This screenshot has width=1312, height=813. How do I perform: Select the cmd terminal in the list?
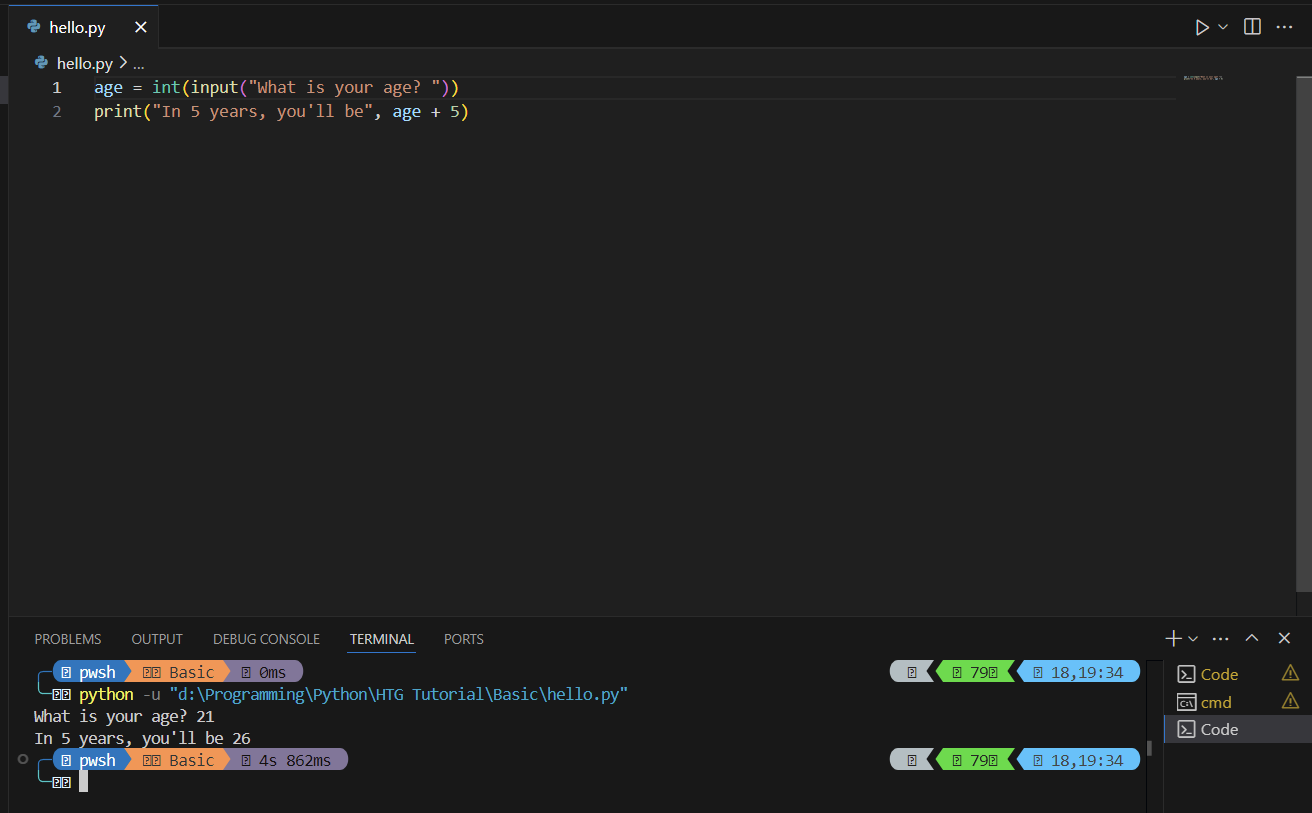point(1216,702)
